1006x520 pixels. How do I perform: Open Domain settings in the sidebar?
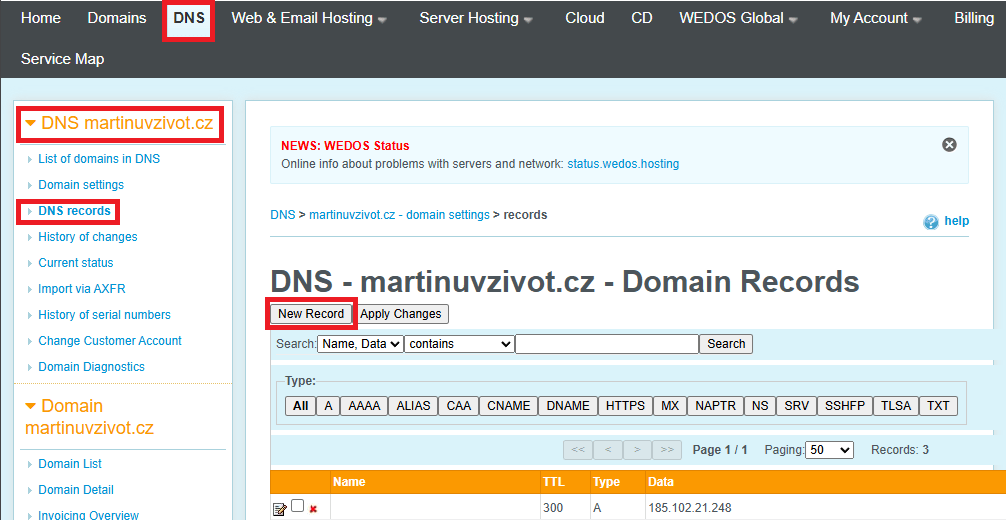point(81,185)
